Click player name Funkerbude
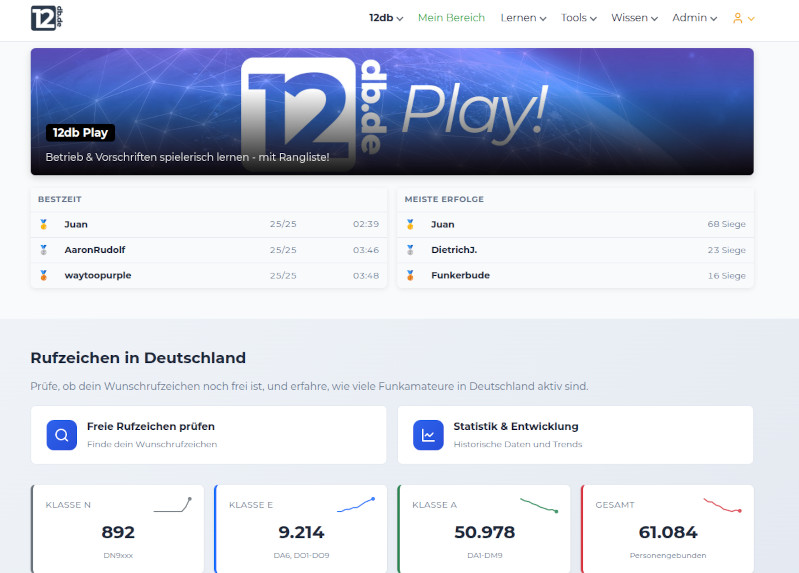The height and width of the screenshot is (573, 799). [460, 275]
